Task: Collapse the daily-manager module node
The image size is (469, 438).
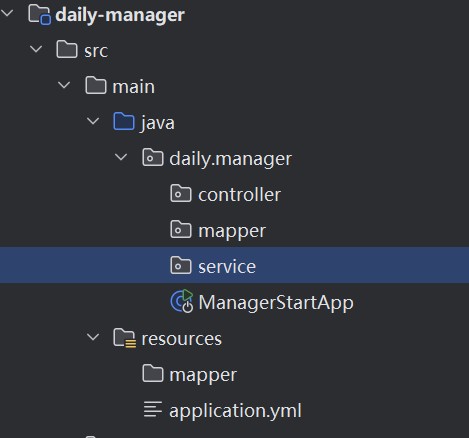Action: [x=7, y=13]
